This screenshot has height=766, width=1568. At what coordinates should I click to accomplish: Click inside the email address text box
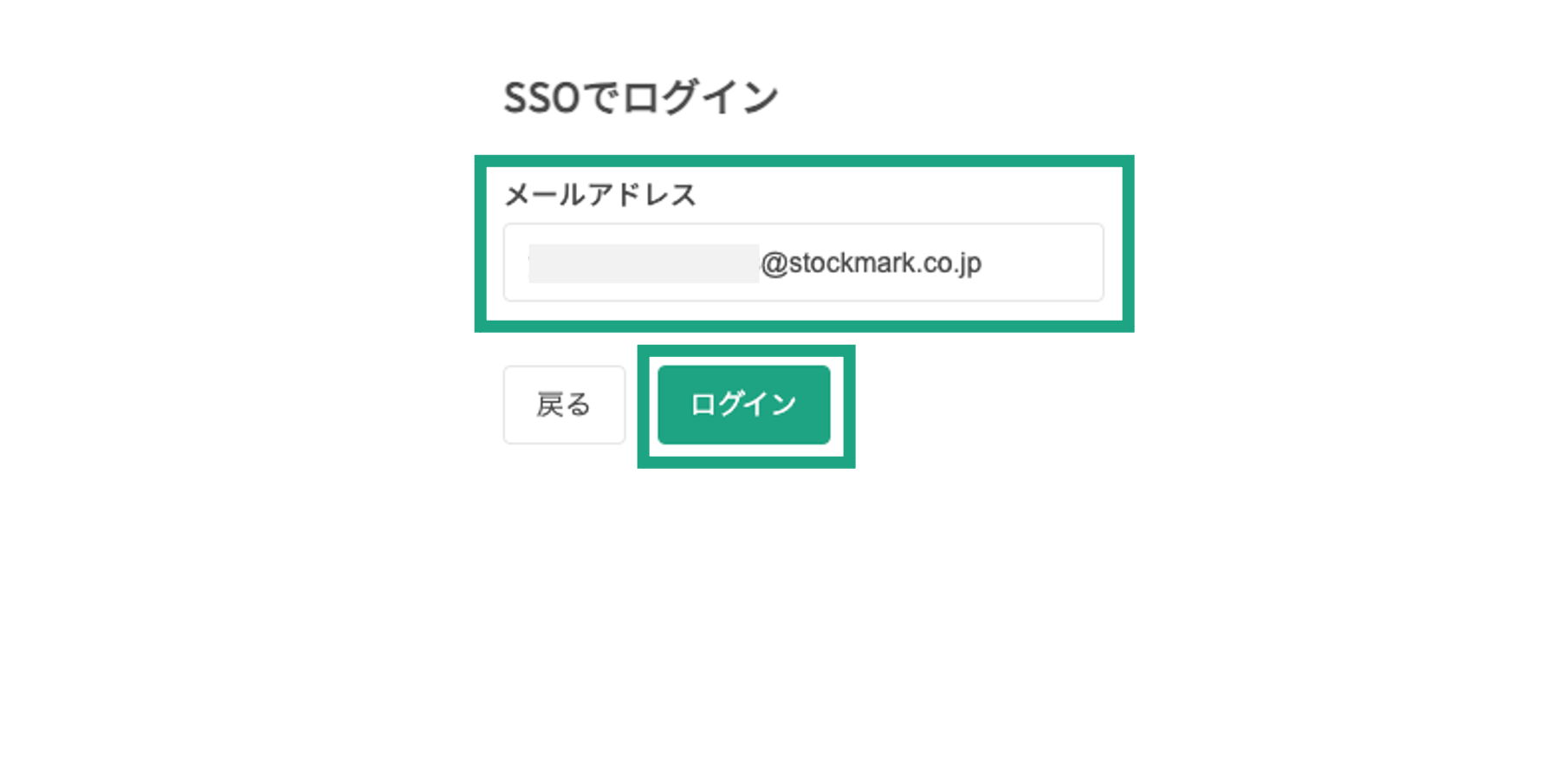tap(803, 263)
